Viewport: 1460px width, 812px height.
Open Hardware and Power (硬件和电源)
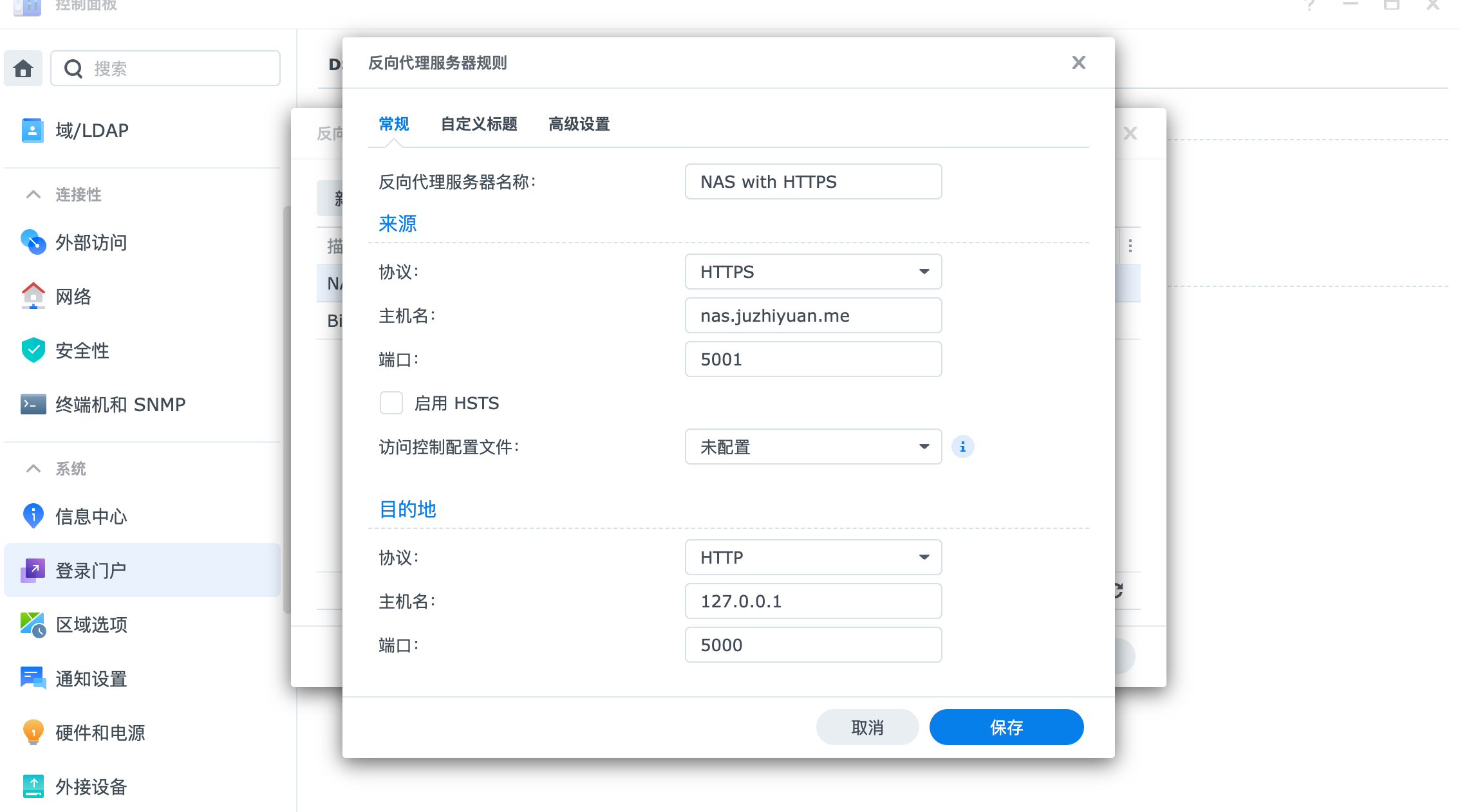(x=100, y=733)
